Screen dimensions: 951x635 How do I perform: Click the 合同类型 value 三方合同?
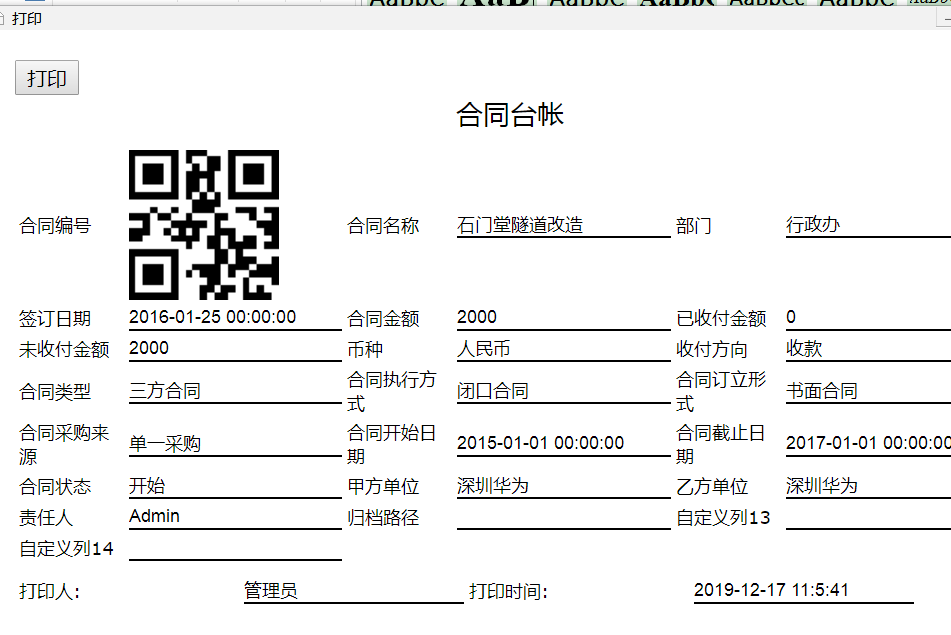pyautogui.click(x=165, y=391)
